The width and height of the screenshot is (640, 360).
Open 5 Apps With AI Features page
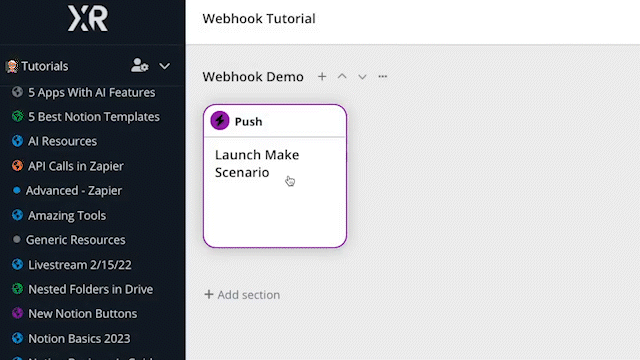point(91,93)
